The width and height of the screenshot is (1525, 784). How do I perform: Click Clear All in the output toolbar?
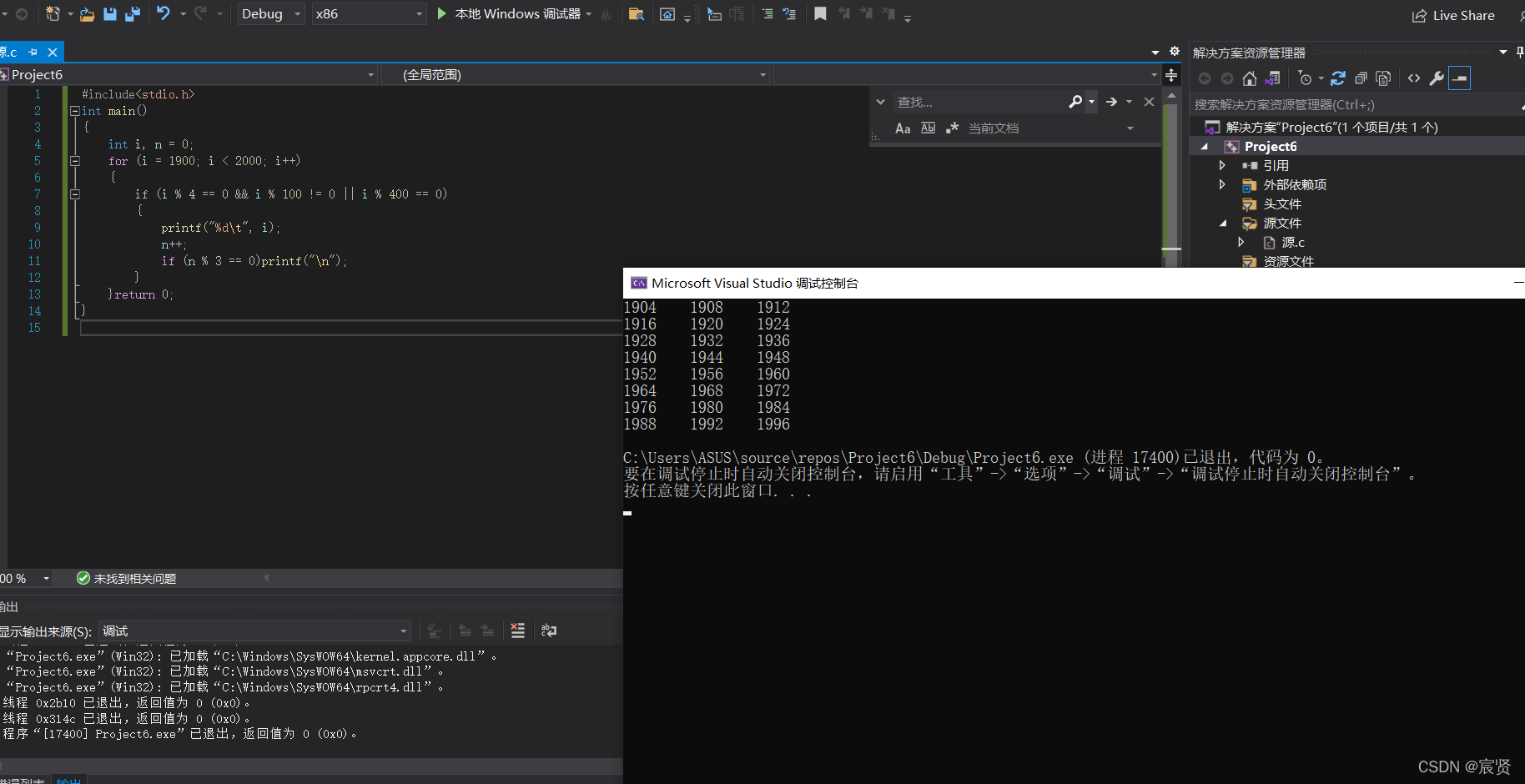coord(517,631)
